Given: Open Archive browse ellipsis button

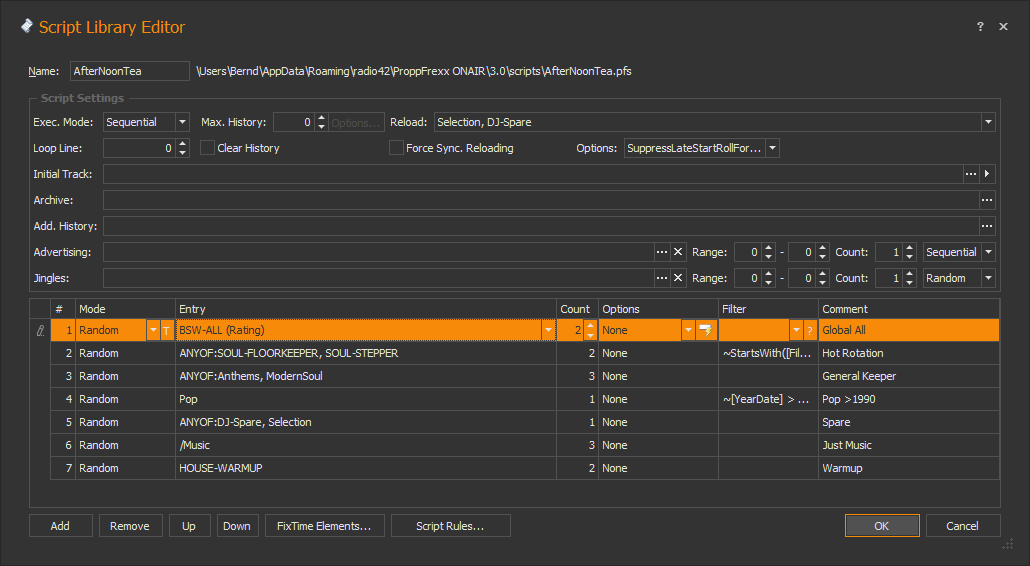Looking at the screenshot, I should [x=988, y=200].
